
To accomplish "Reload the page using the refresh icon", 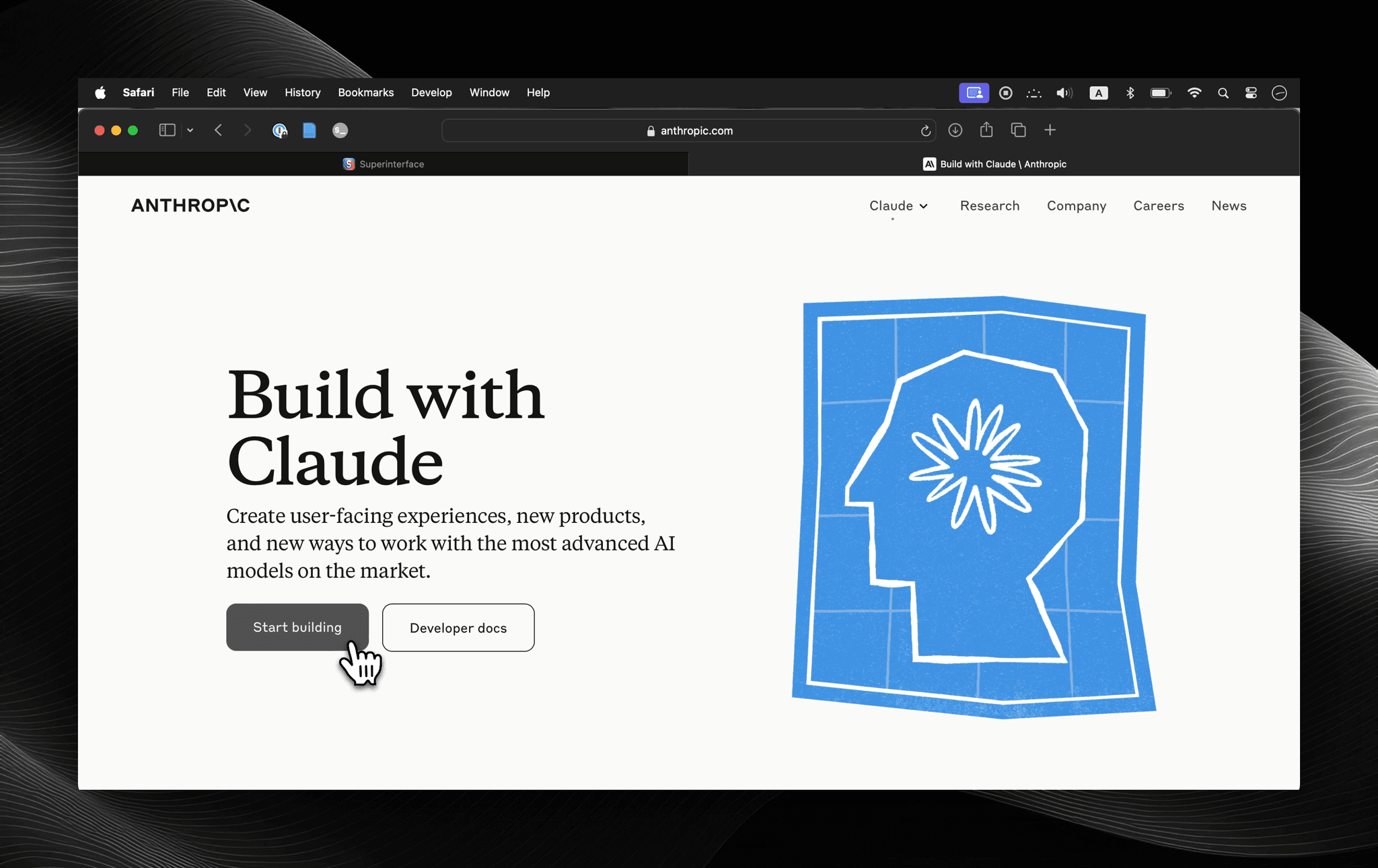I will (926, 131).
